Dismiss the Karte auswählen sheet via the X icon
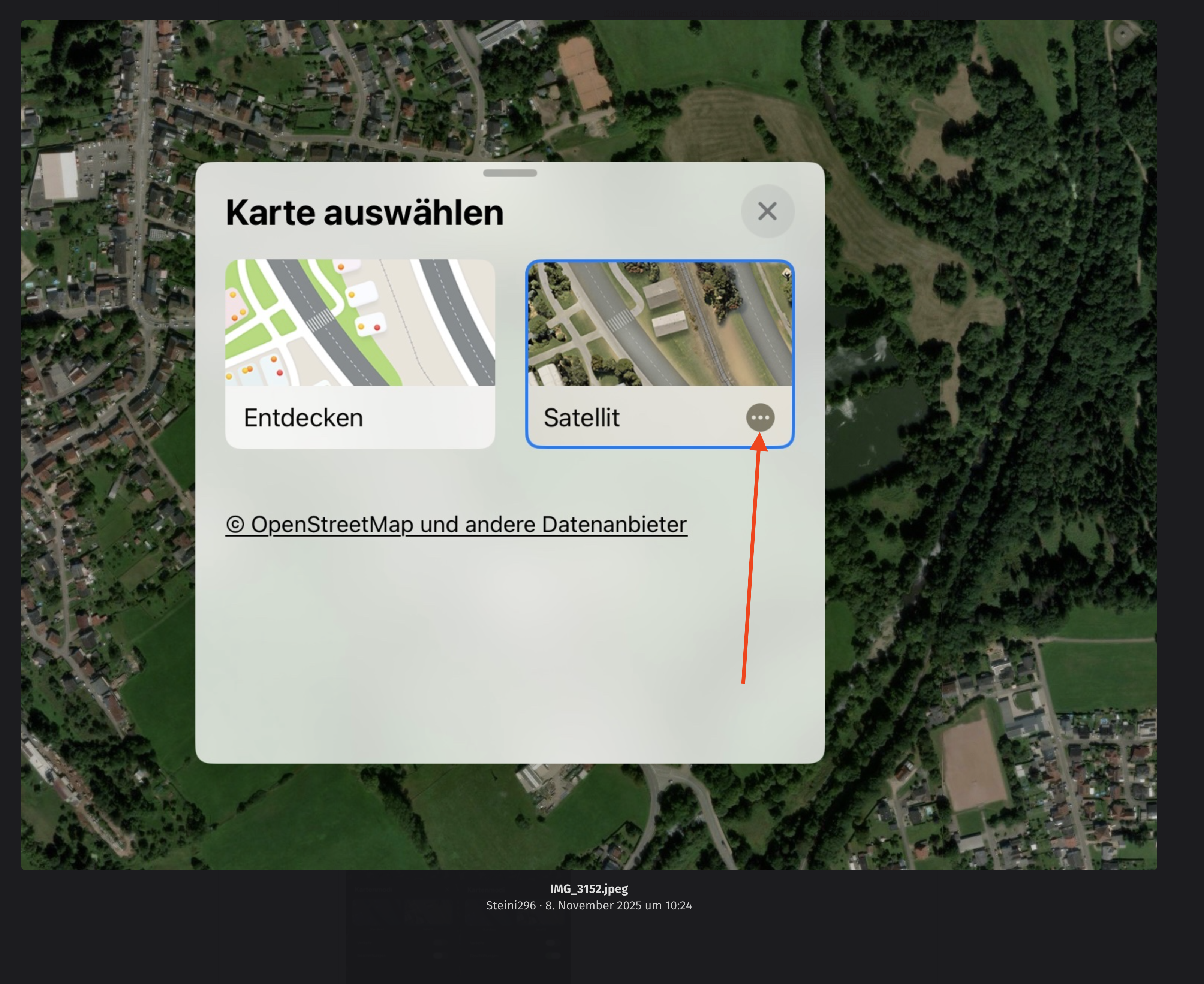Viewport: 1204px width, 984px height. point(768,211)
